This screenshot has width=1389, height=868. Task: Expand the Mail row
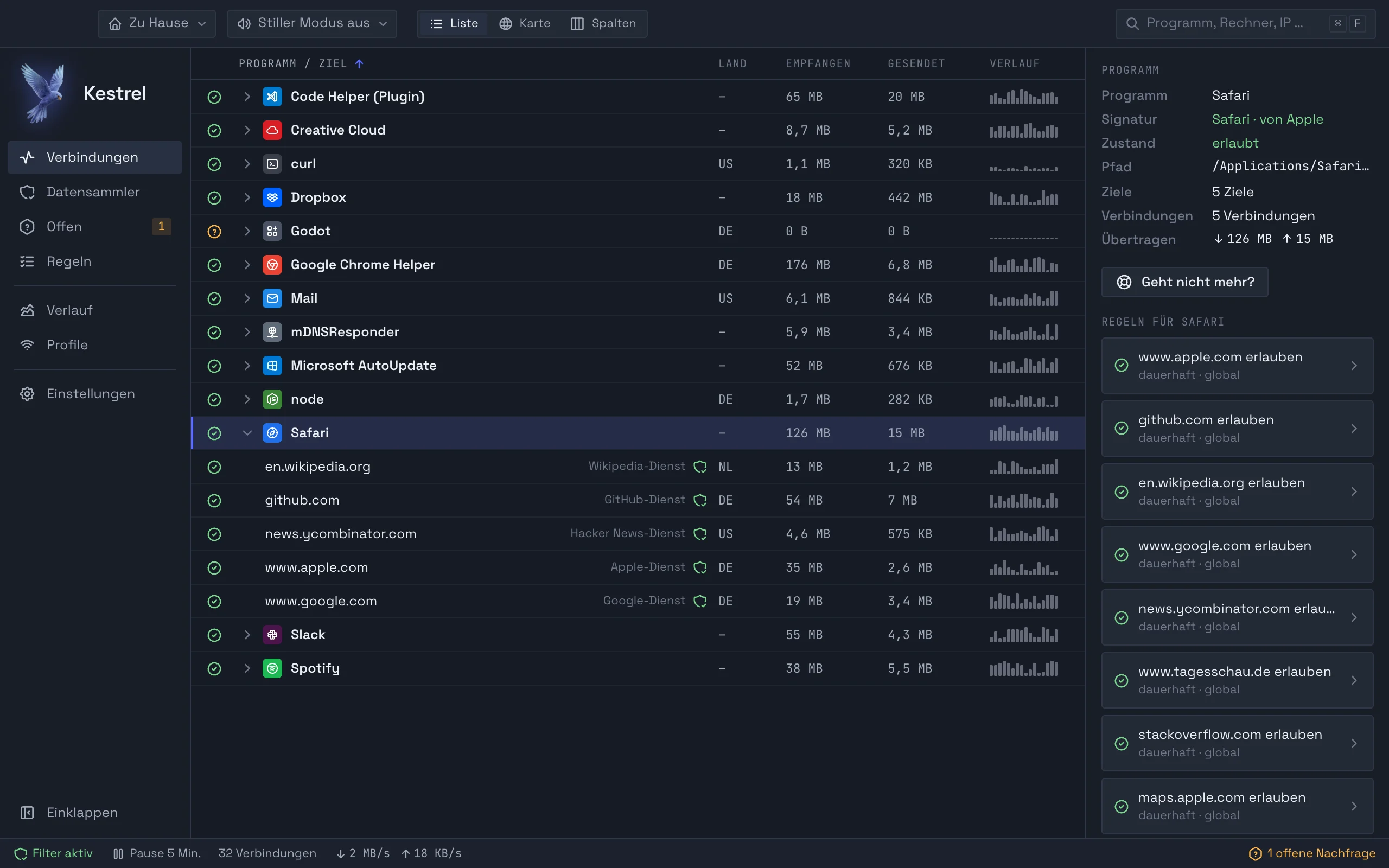pos(247,298)
